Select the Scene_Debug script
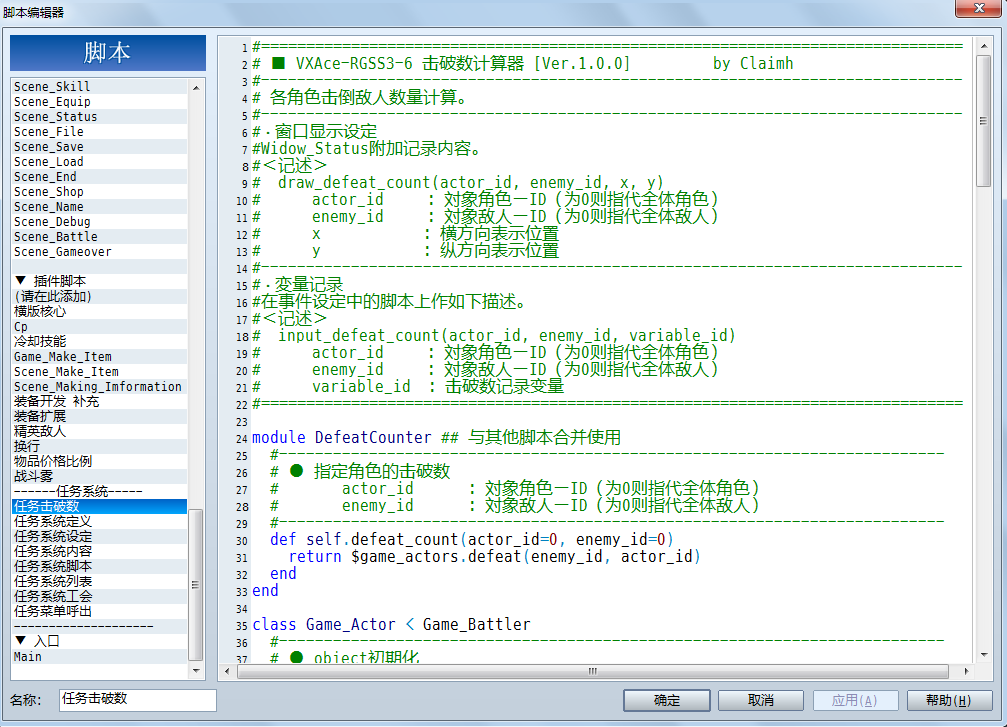Viewport: 1007px width, 727px height. pos(100,222)
